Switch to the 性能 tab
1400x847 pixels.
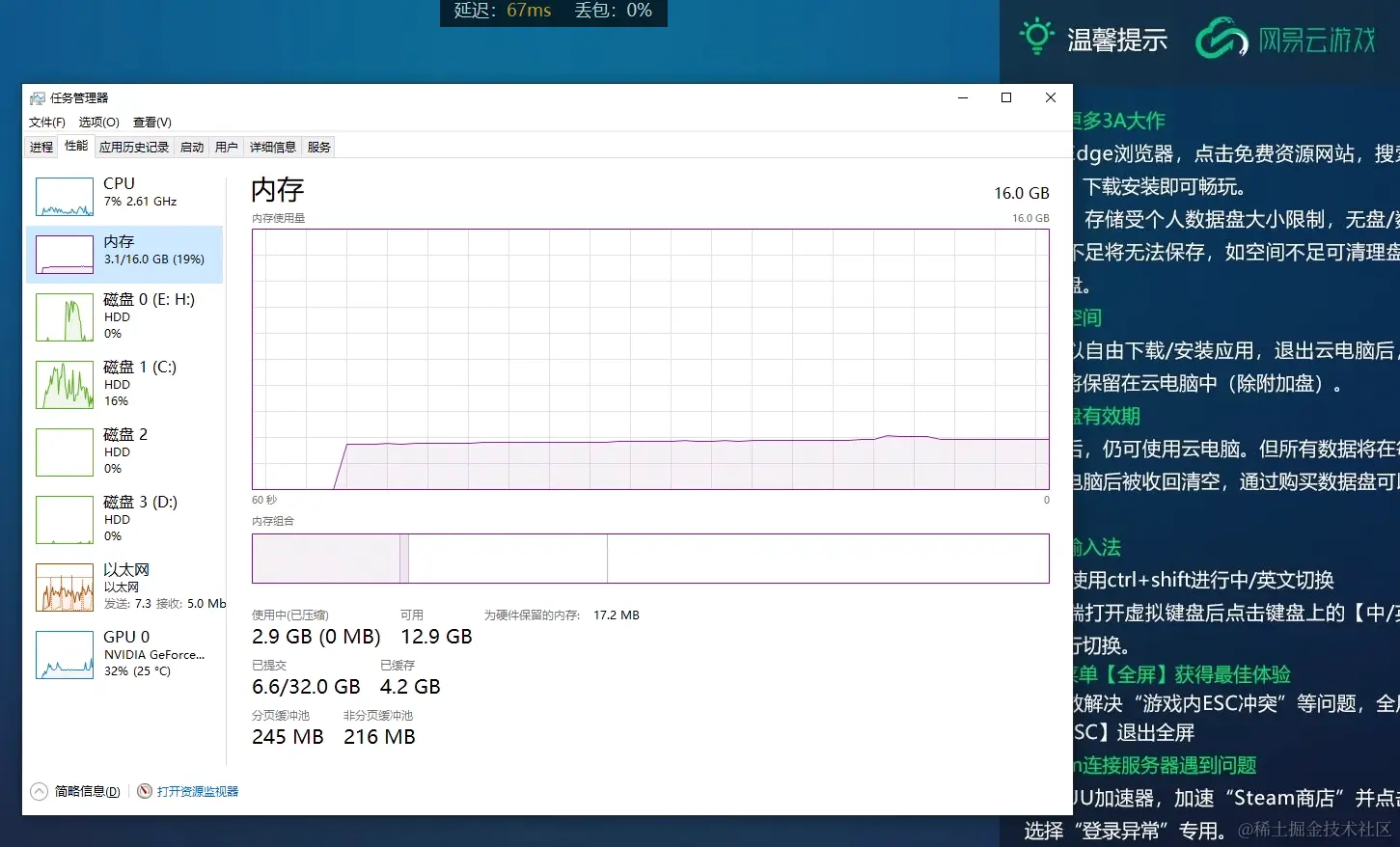(x=76, y=146)
